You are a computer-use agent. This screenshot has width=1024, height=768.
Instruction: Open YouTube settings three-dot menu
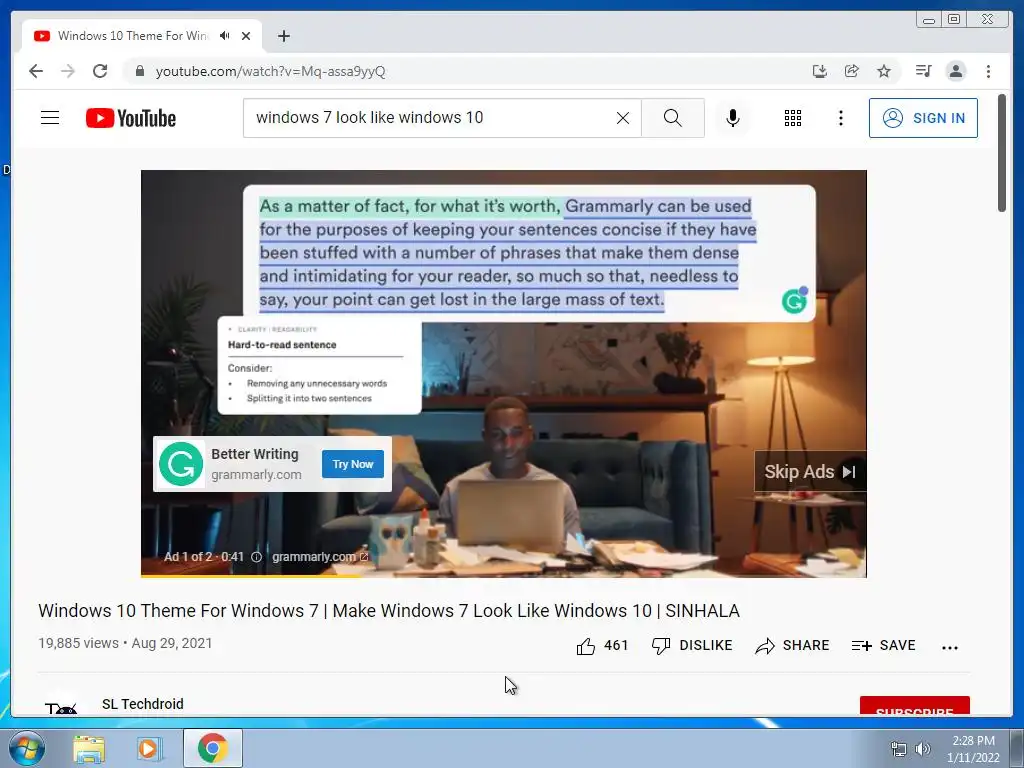pos(840,118)
